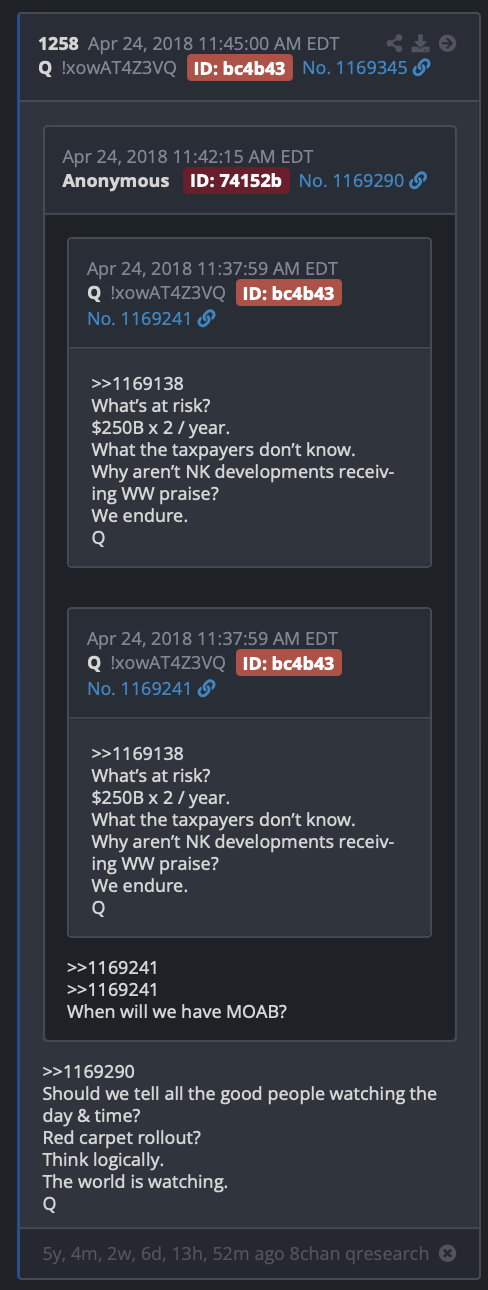488x1290 pixels.
Task: Open post via the circled arrow icon
Action: pyautogui.click(x=447, y=43)
